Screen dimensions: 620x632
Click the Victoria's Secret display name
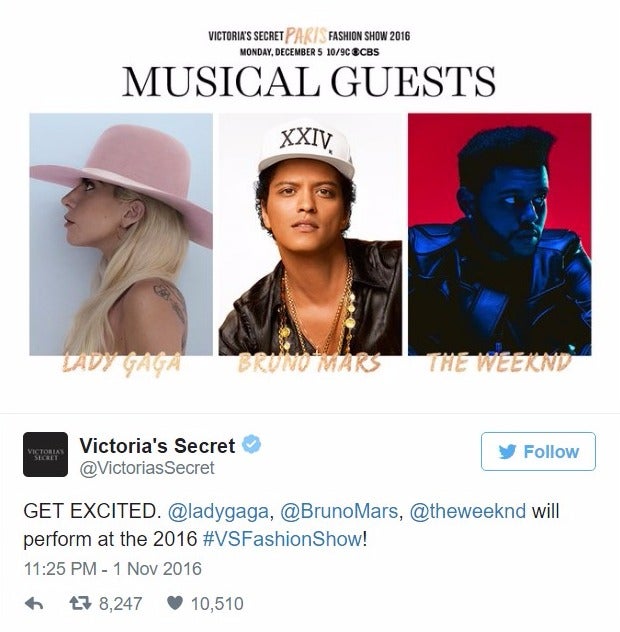click(157, 445)
